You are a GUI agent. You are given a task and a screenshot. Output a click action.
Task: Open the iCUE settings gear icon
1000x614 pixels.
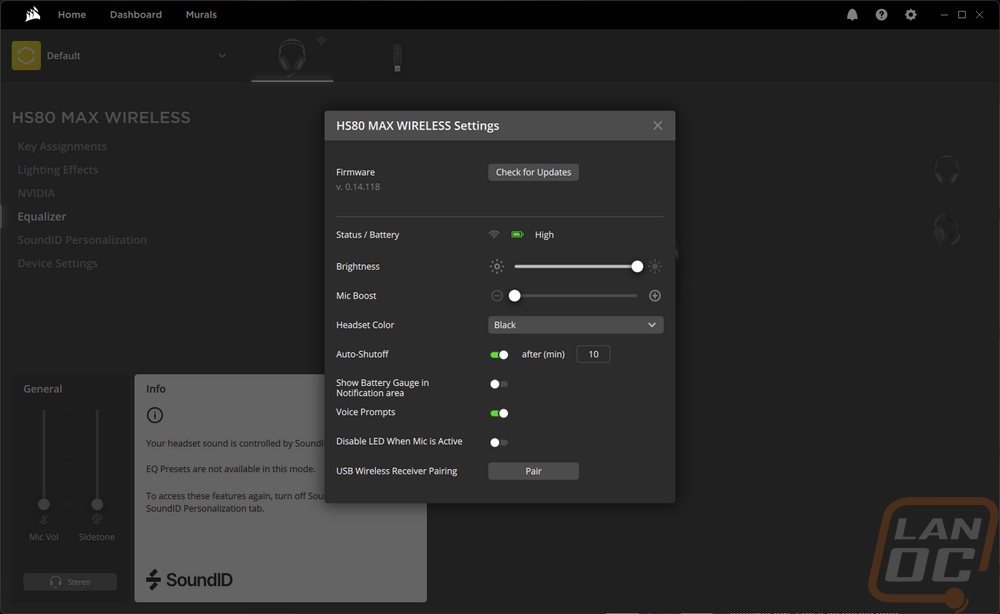911,15
